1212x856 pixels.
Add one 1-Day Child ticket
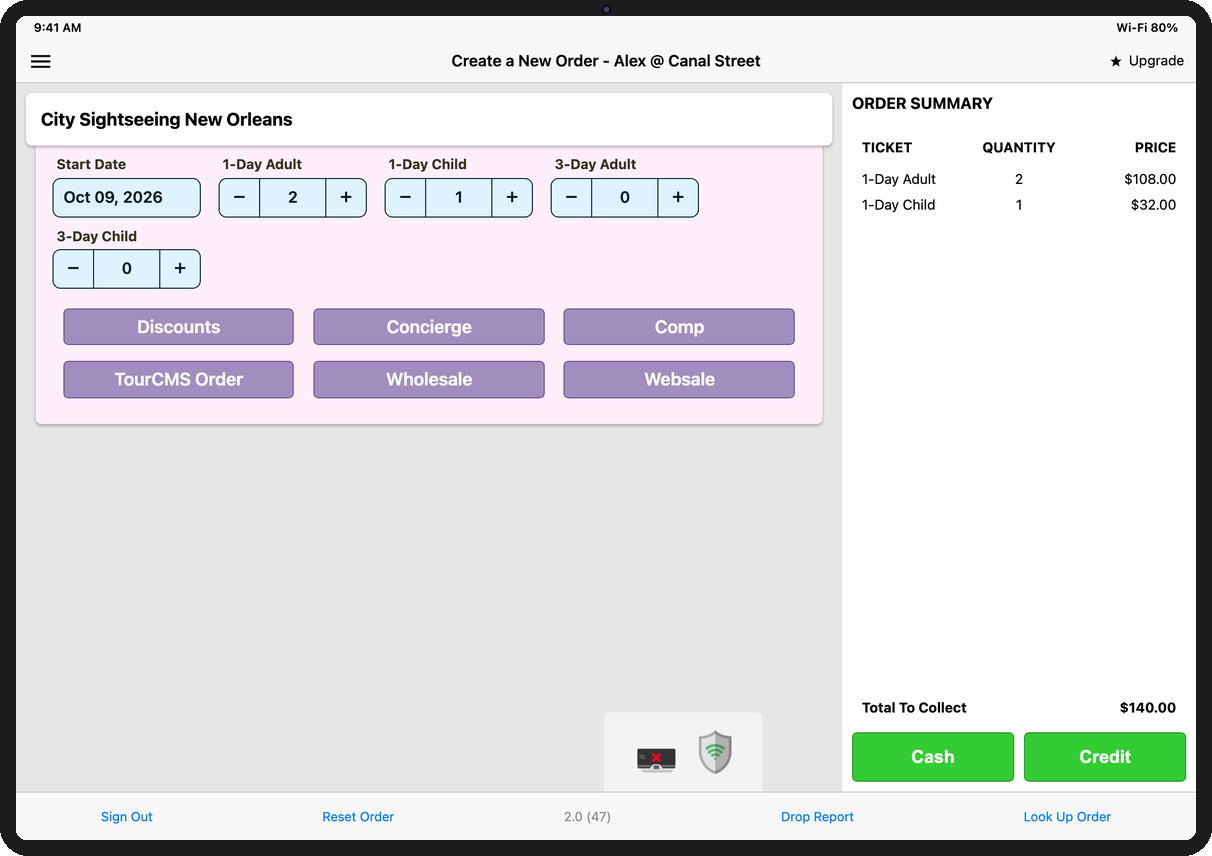[x=512, y=198]
